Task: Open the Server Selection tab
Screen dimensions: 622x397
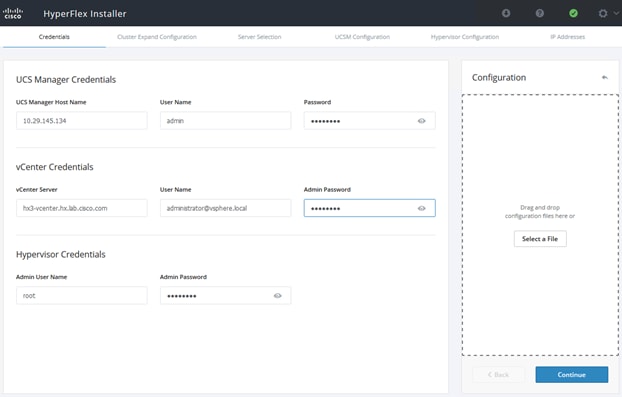Action: pyautogui.click(x=259, y=37)
